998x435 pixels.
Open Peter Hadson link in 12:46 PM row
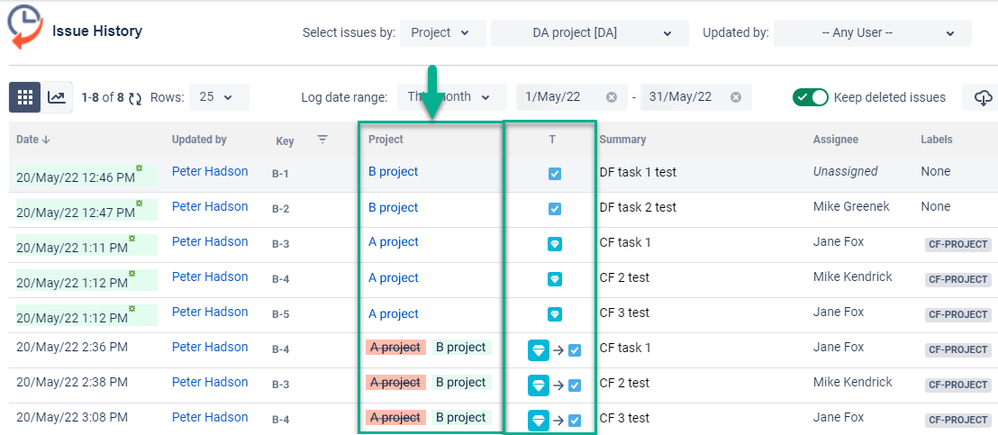(210, 171)
